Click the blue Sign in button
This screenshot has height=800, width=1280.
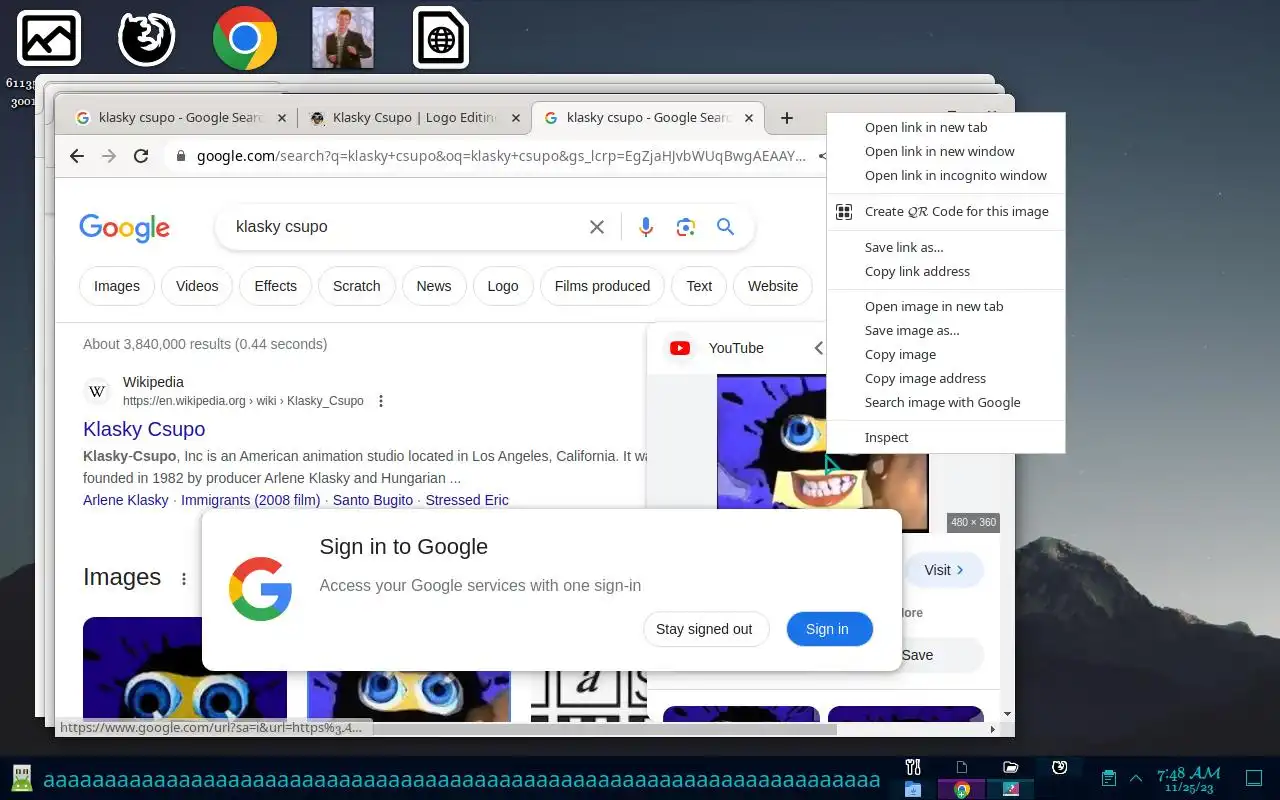point(829,629)
